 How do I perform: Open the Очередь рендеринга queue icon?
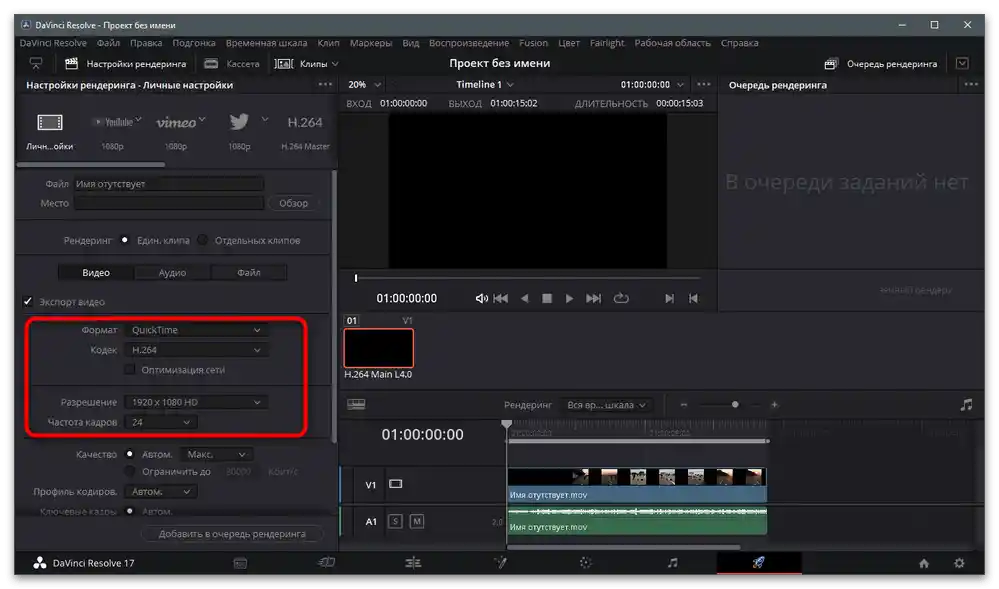click(831, 64)
